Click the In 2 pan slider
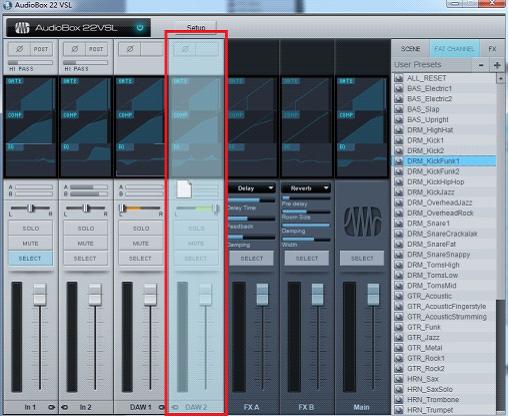The image size is (509, 417). click(x=86, y=208)
